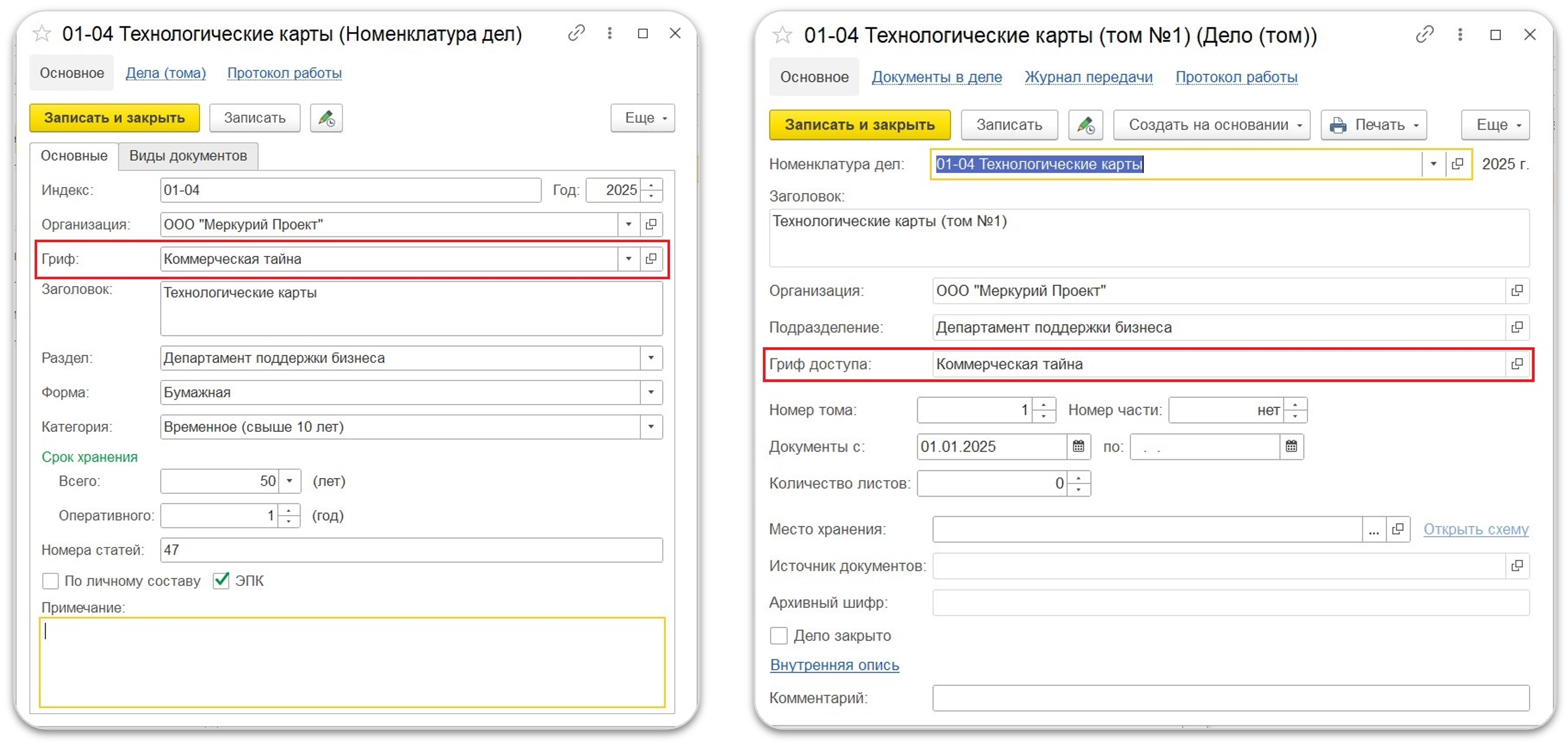Select Основное section in the left window
1568x746 pixels.
(72, 73)
